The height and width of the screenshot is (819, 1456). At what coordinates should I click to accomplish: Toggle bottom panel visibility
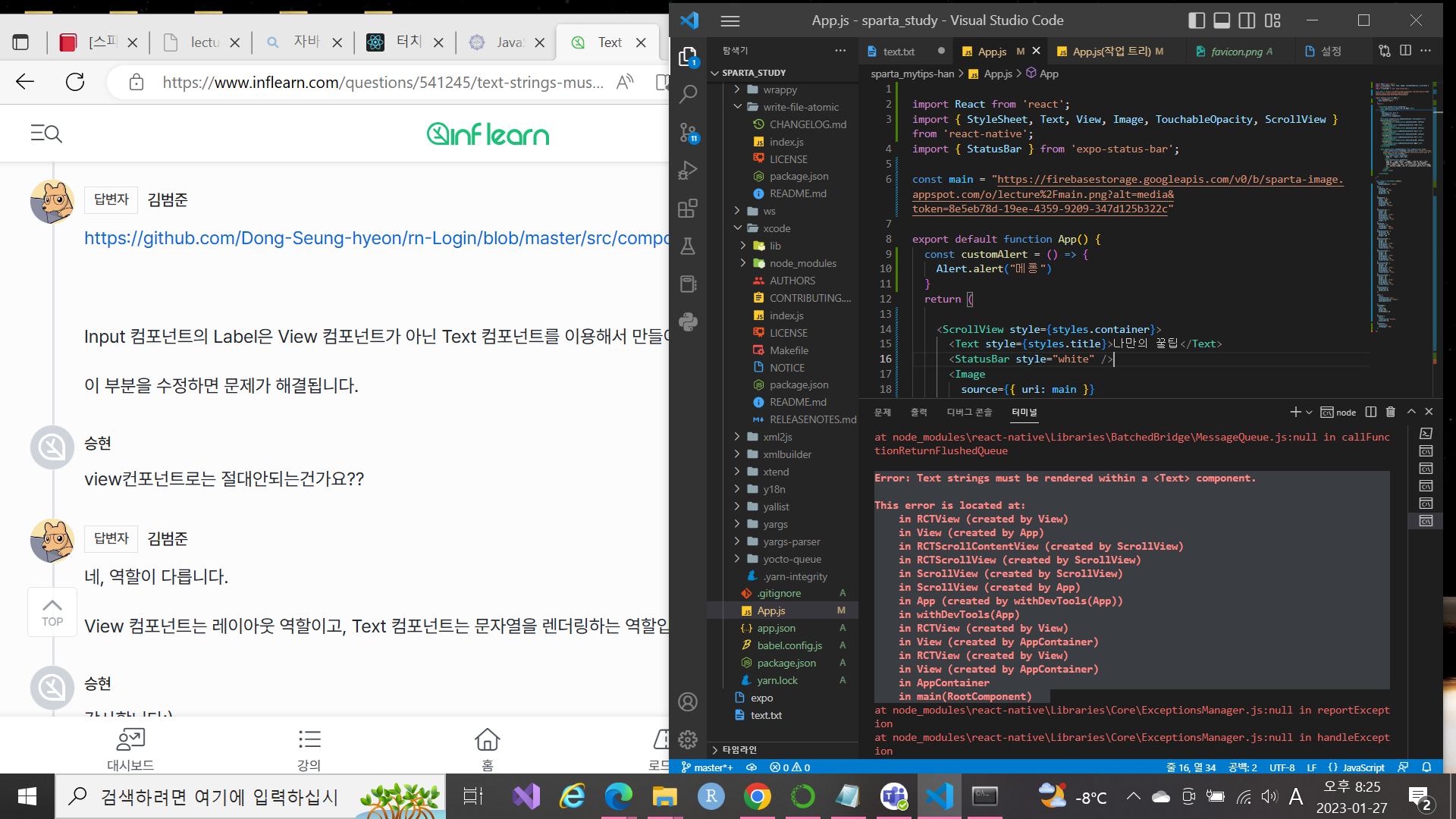point(1222,20)
